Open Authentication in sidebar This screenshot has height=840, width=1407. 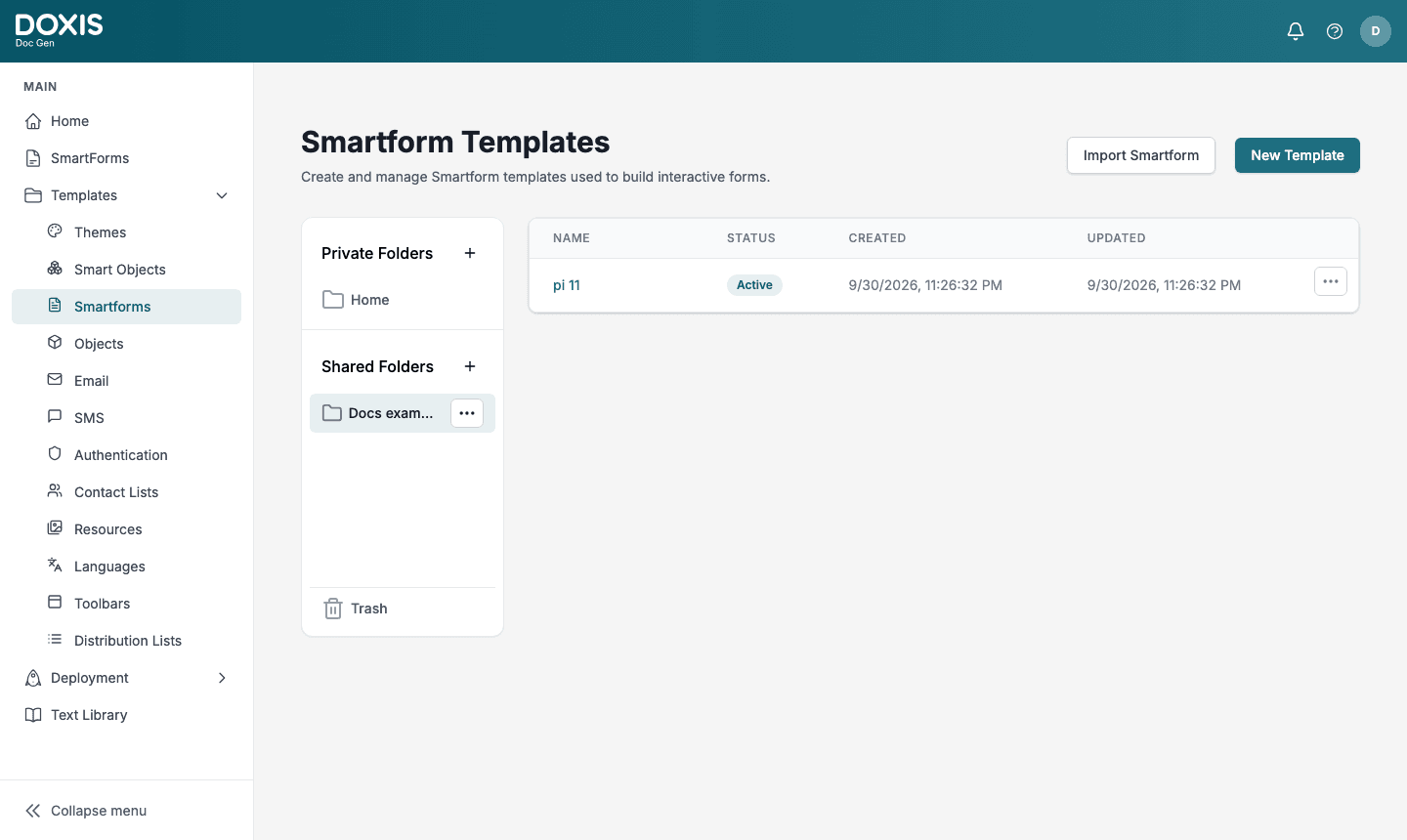coord(127,455)
